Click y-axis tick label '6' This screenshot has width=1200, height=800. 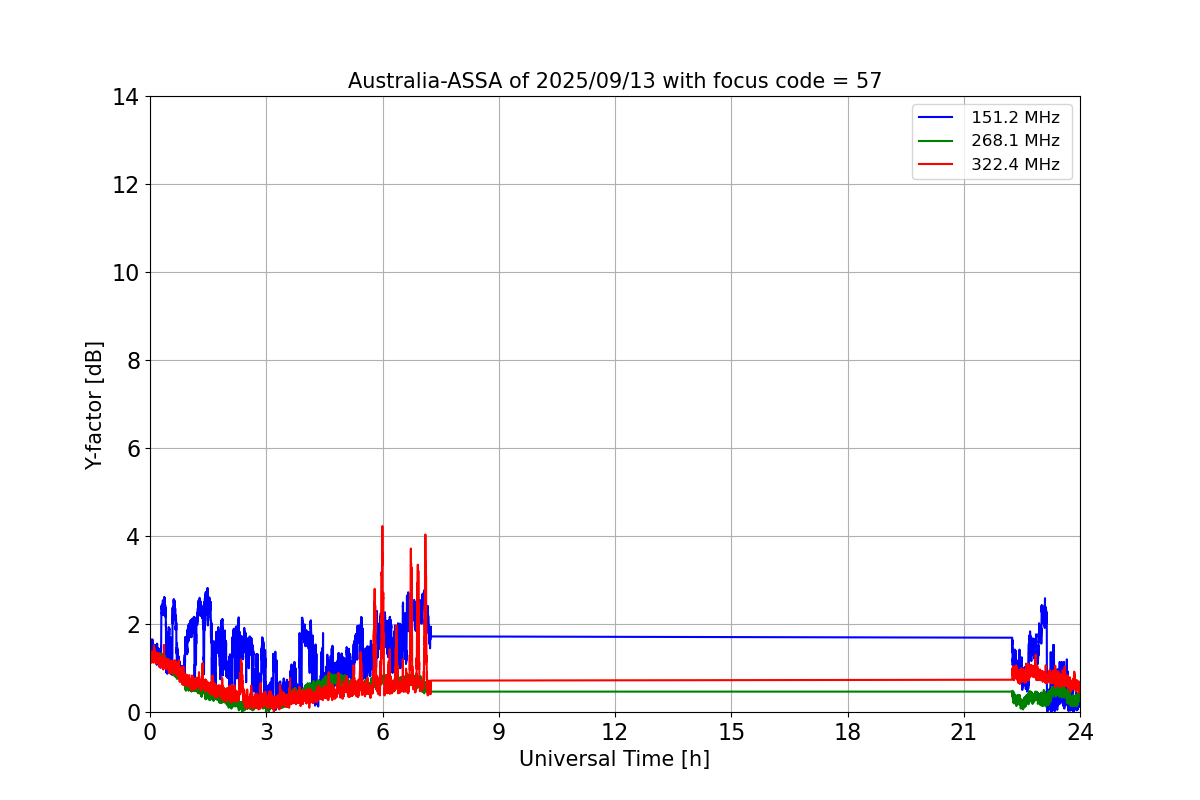(x=132, y=449)
